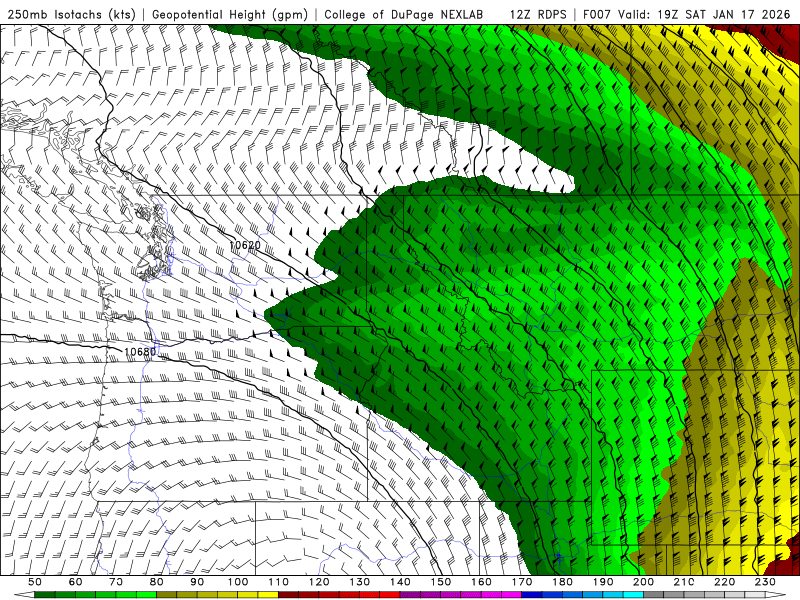Click the 170 value on the color scale

522,582
